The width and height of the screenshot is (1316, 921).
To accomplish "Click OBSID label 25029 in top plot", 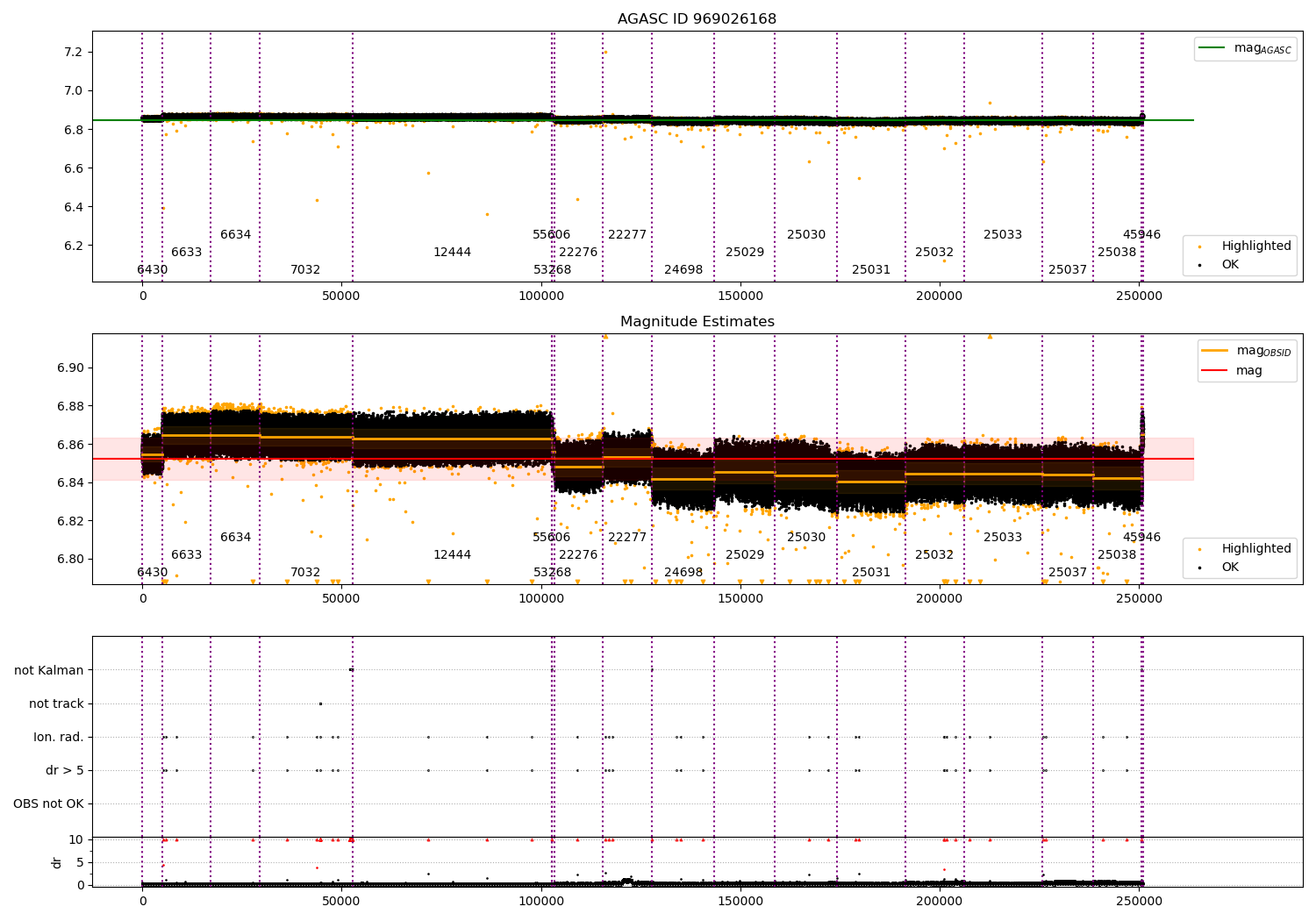I will click(x=745, y=252).
